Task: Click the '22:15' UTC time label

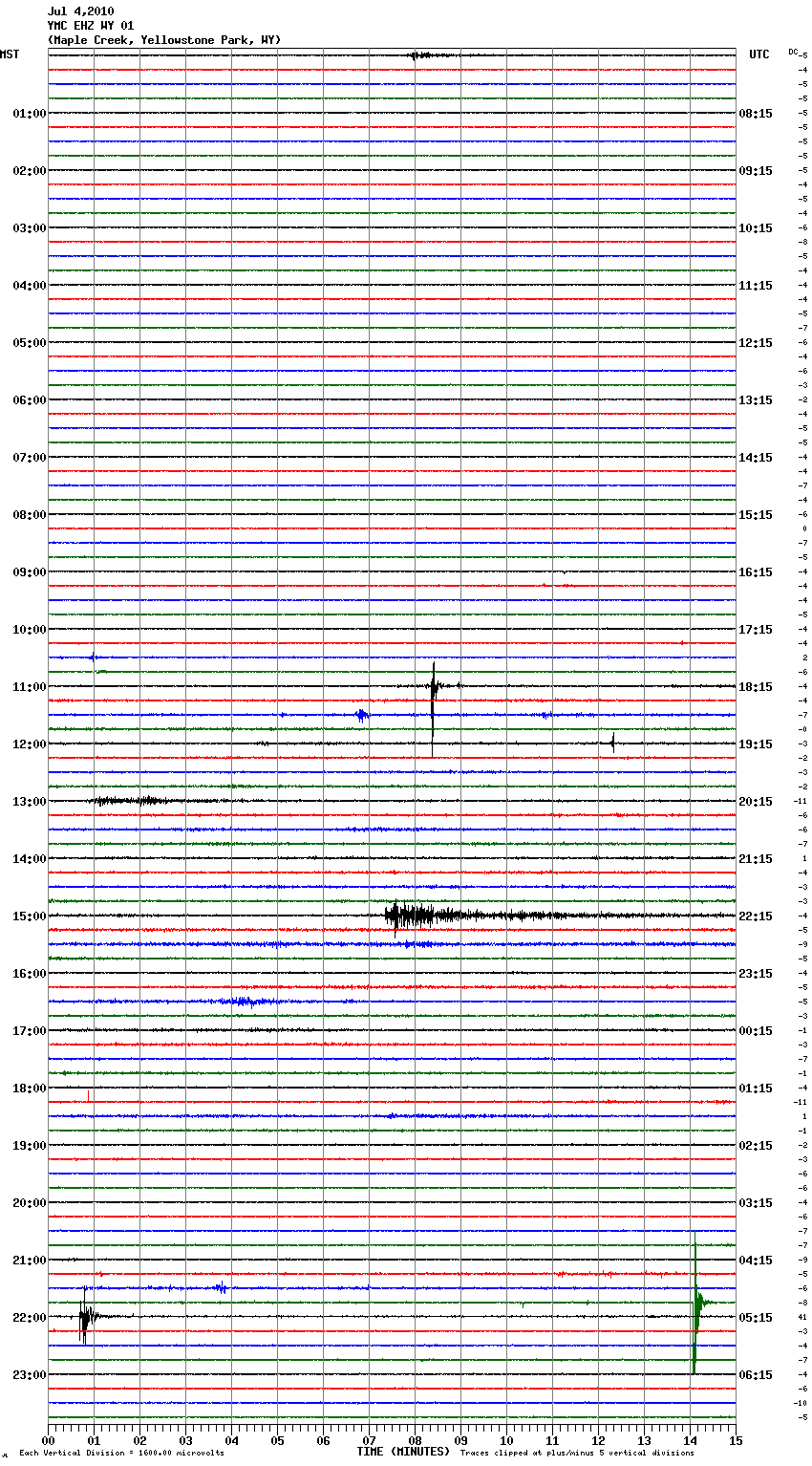Action: coord(756,916)
